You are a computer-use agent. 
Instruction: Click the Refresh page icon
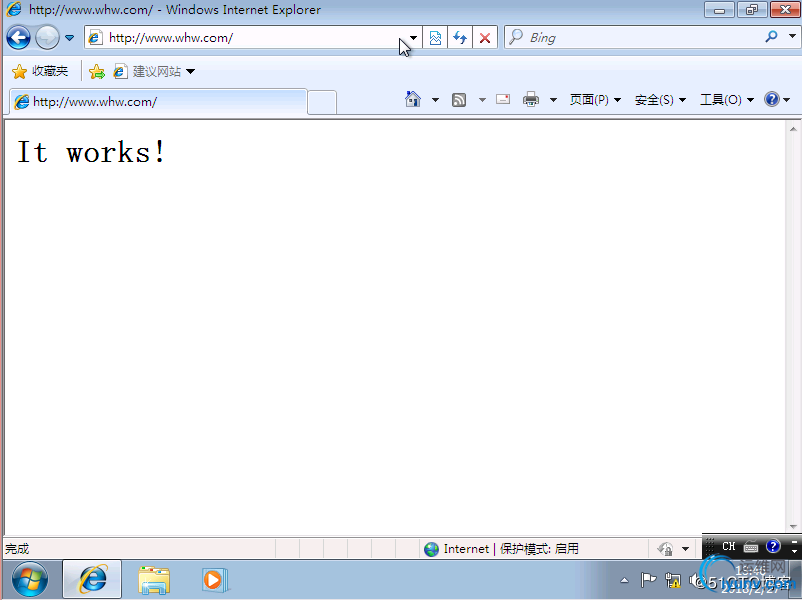pos(460,38)
